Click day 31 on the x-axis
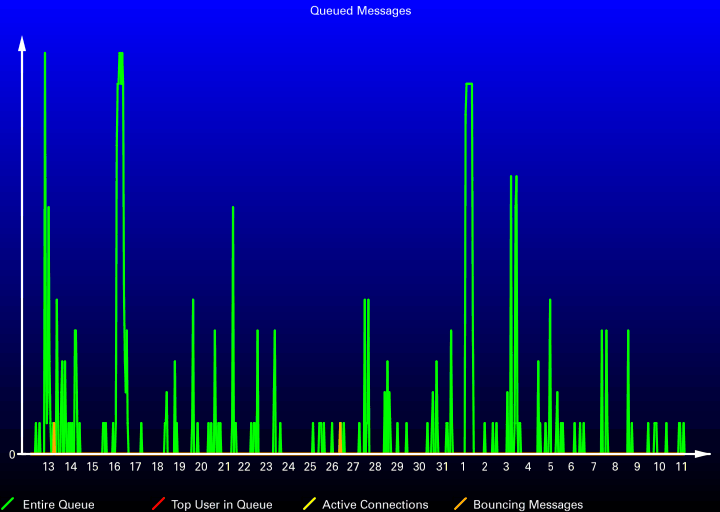This screenshot has height=512, width=720. [x=441, y=467]
